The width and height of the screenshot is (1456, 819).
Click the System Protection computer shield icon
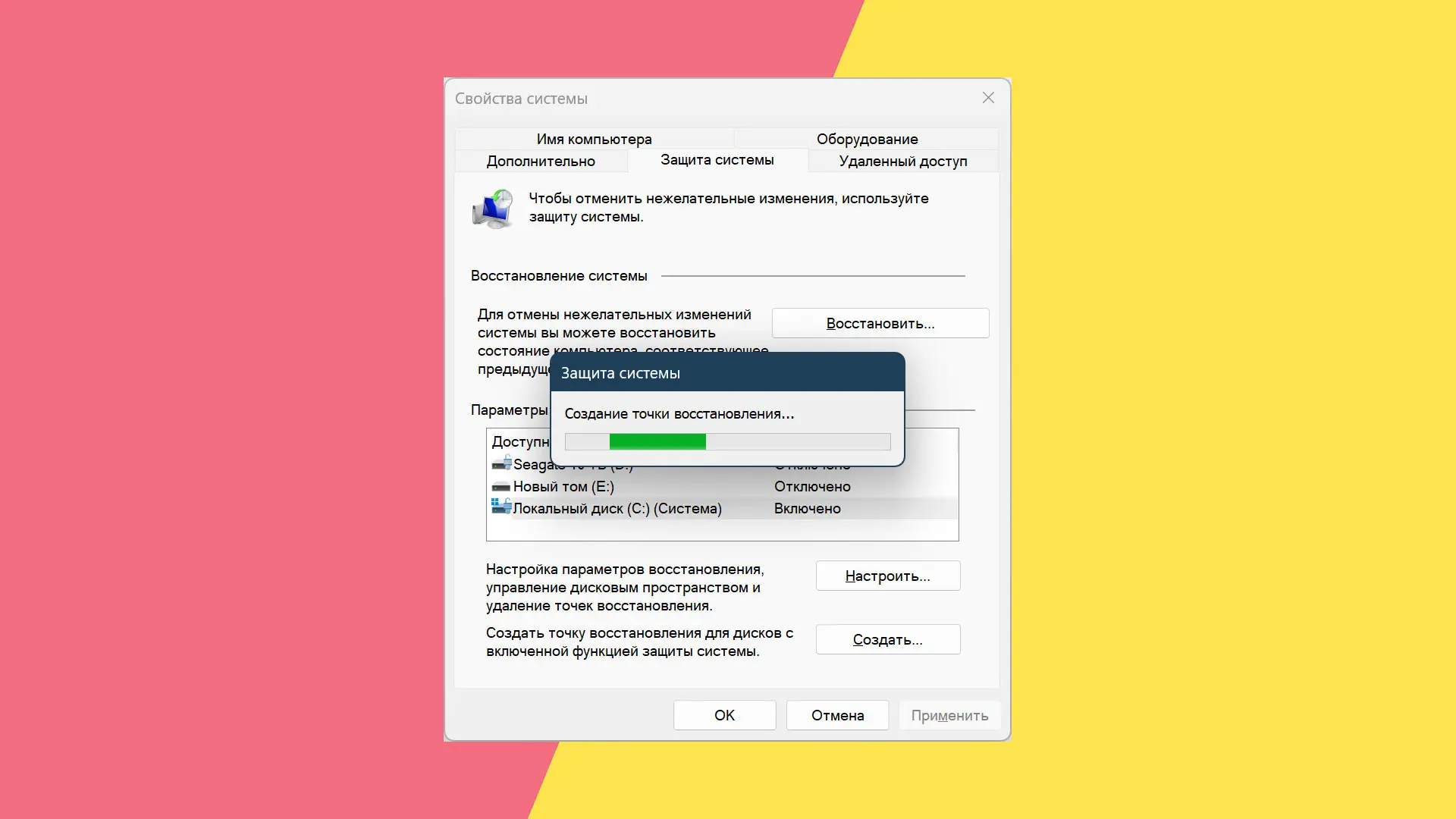(492, 209)
